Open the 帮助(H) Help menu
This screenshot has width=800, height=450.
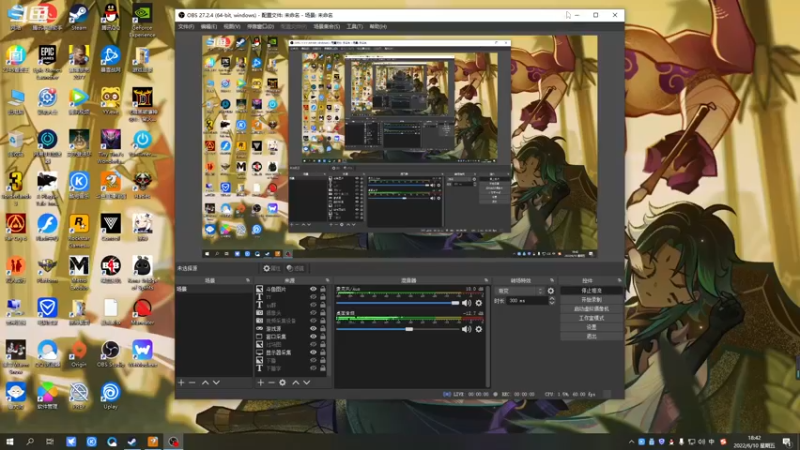click(x=378, y=27)
